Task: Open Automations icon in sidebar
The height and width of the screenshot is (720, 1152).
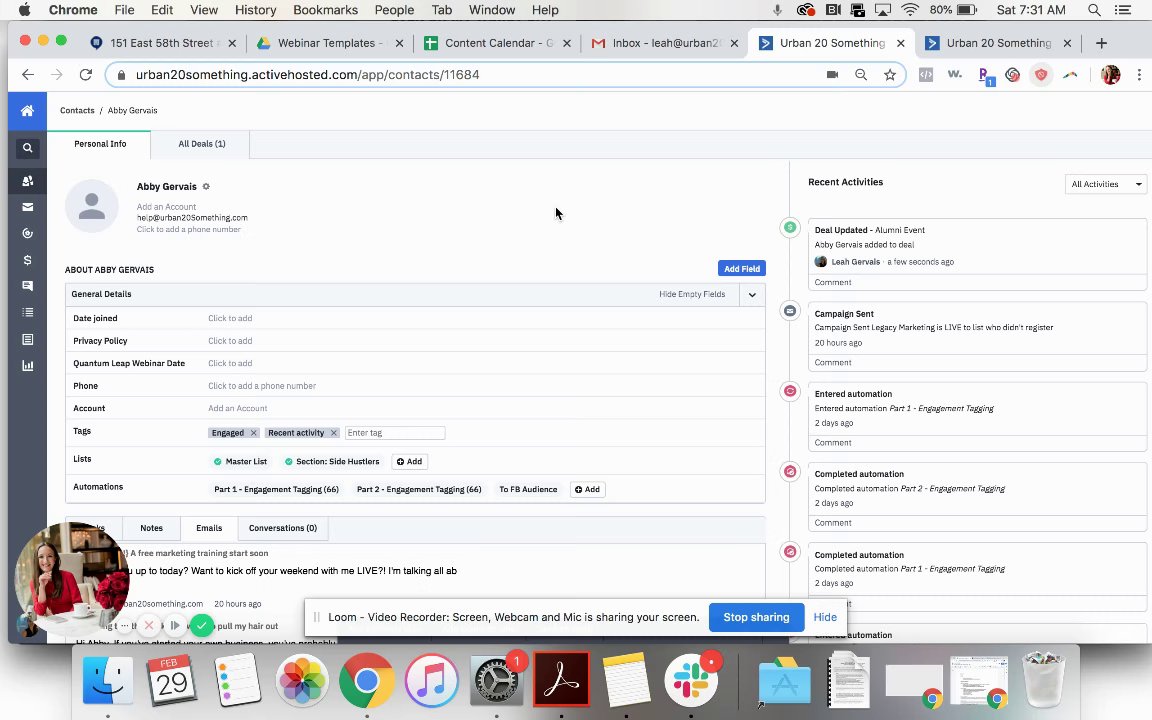Action: (x=27, y=234)
